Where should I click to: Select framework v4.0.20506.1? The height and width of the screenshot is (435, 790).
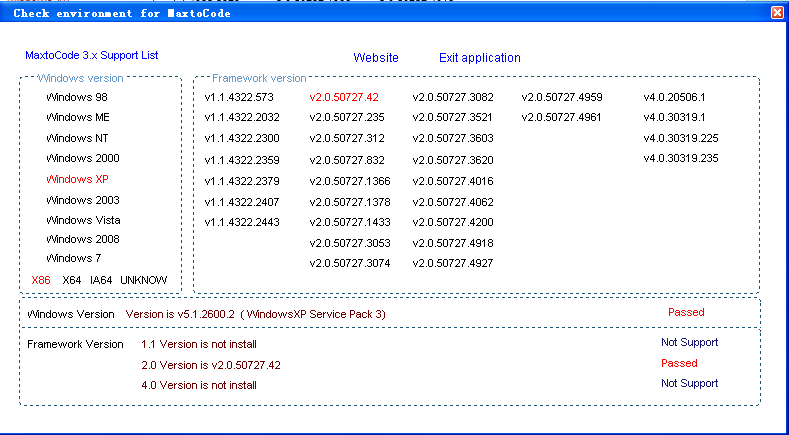click(675, 97)
